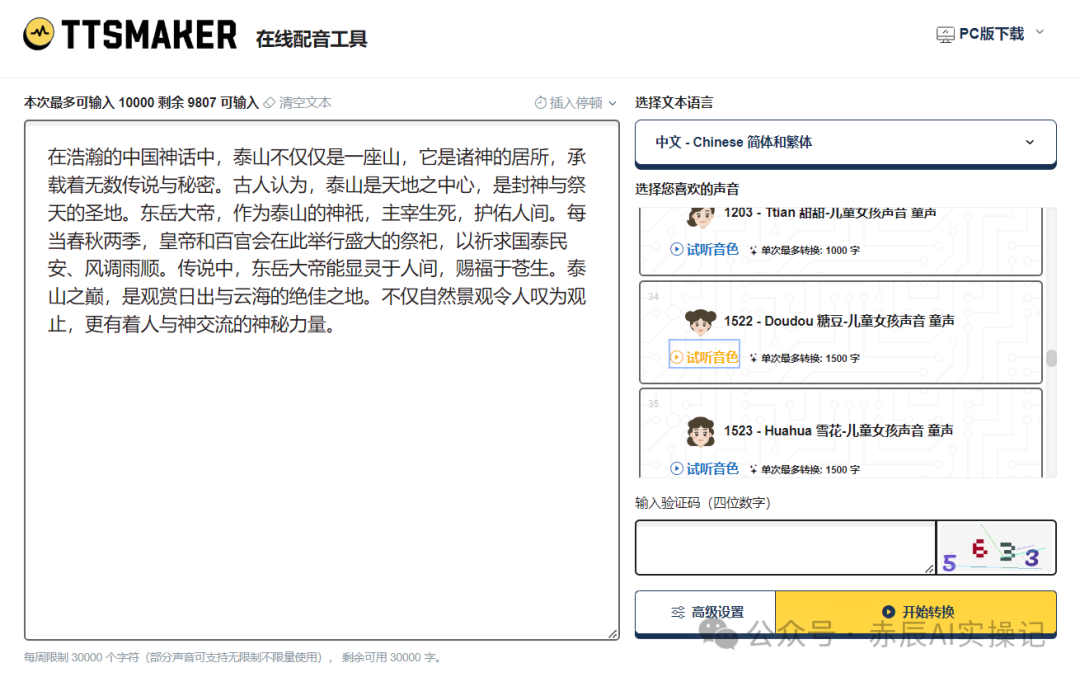Click the PC download monitor icon
Screen dimensions: 1080x677
point(945,34)
